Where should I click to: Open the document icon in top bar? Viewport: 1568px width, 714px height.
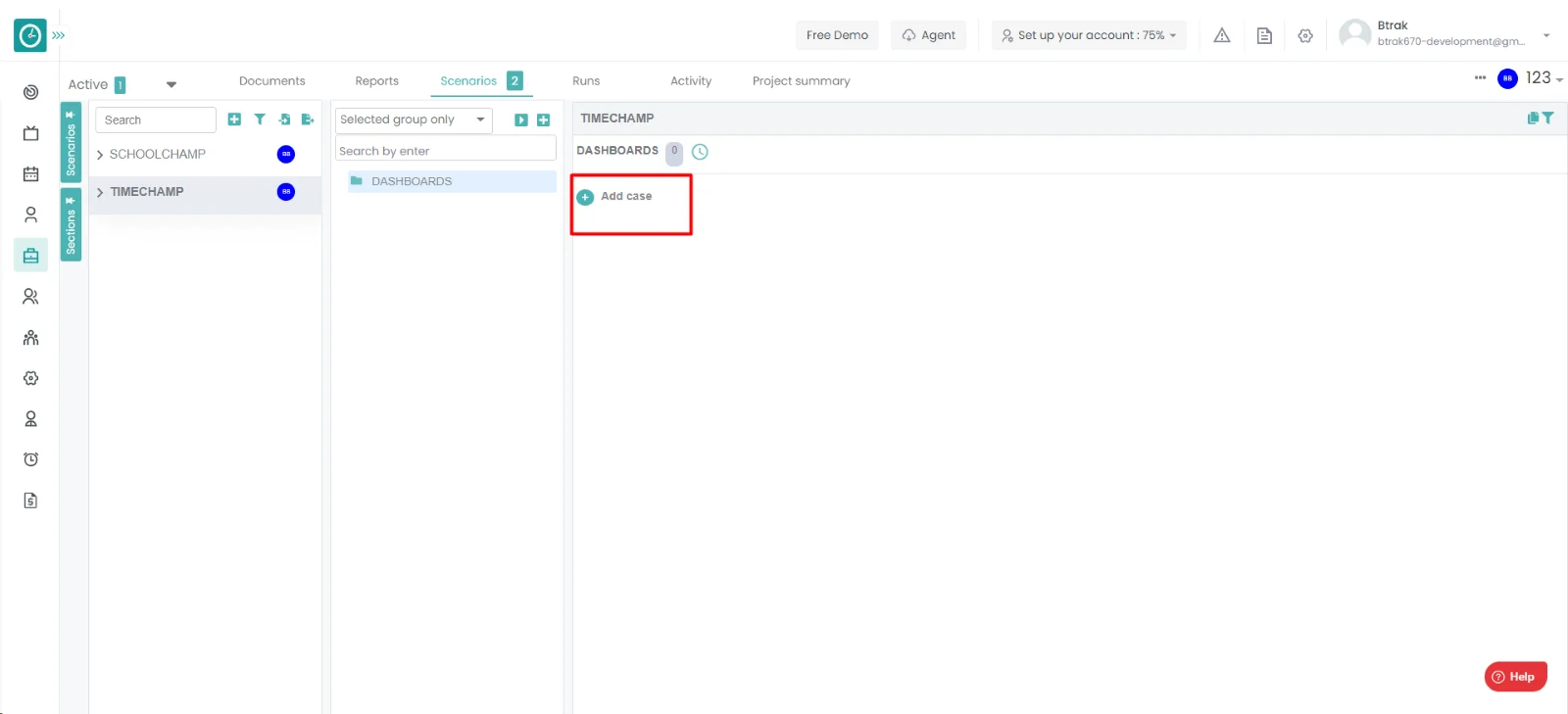coord(1264,35)
